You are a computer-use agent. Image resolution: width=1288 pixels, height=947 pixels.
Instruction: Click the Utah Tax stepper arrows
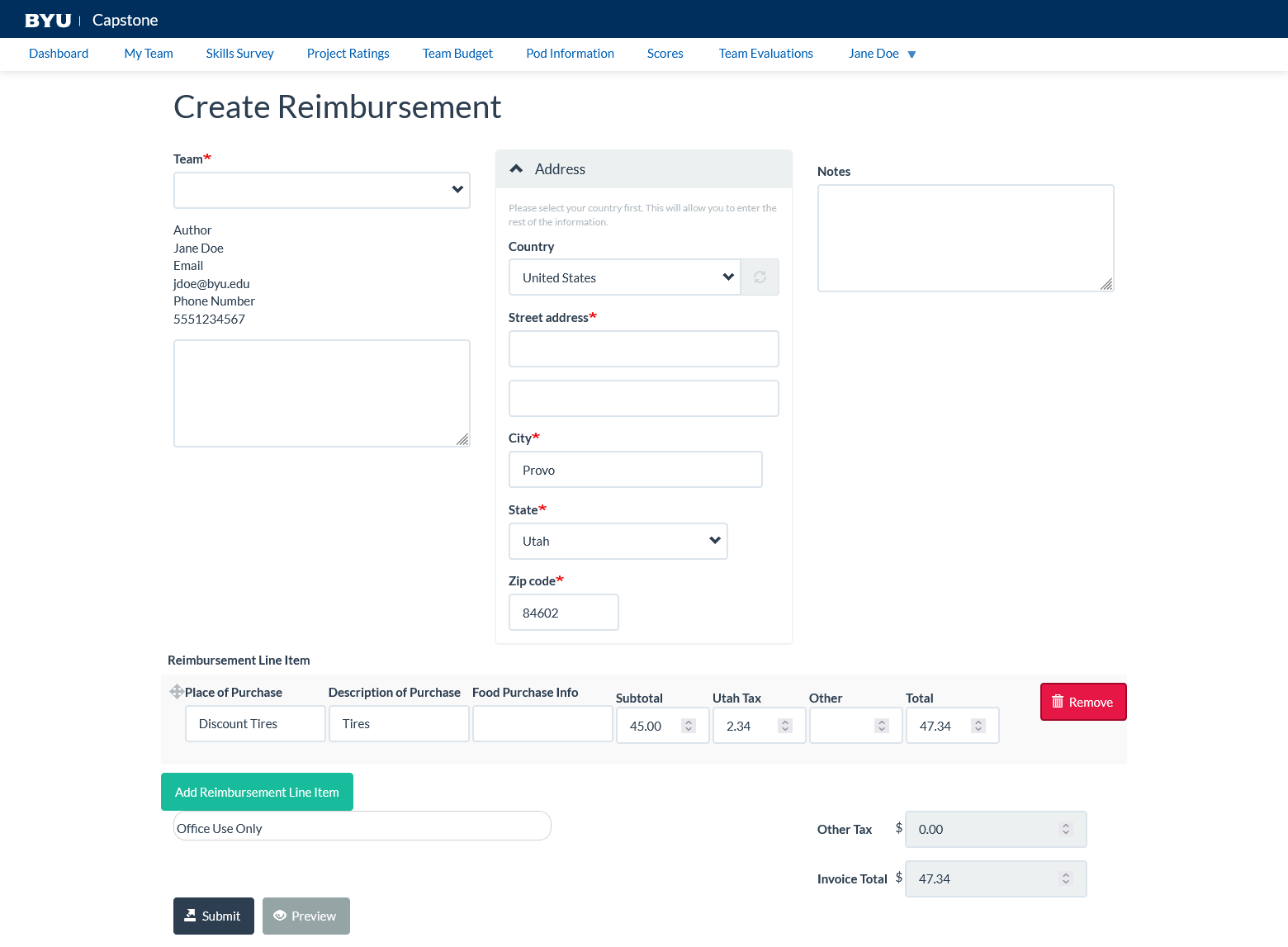(x=785, y=726)
